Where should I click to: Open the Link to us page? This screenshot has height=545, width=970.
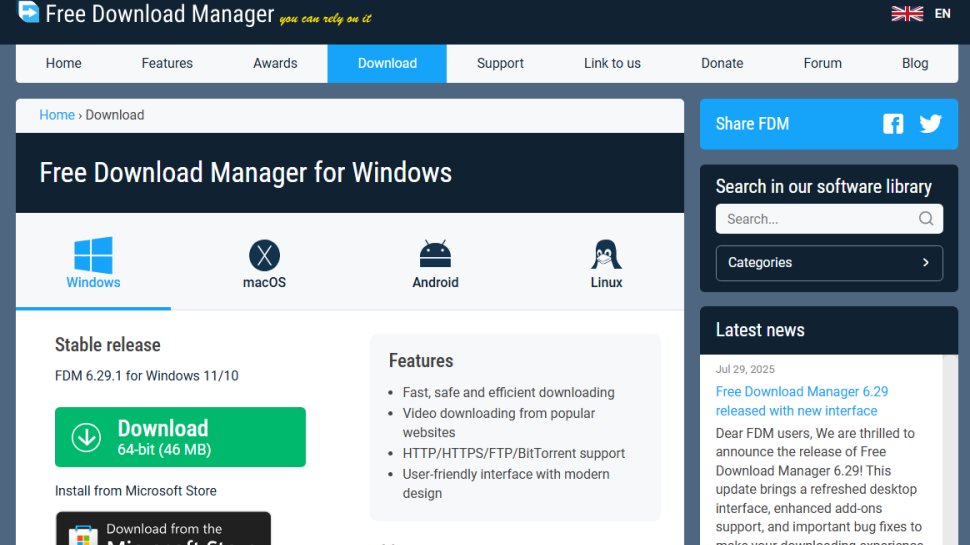coord(612,63)
